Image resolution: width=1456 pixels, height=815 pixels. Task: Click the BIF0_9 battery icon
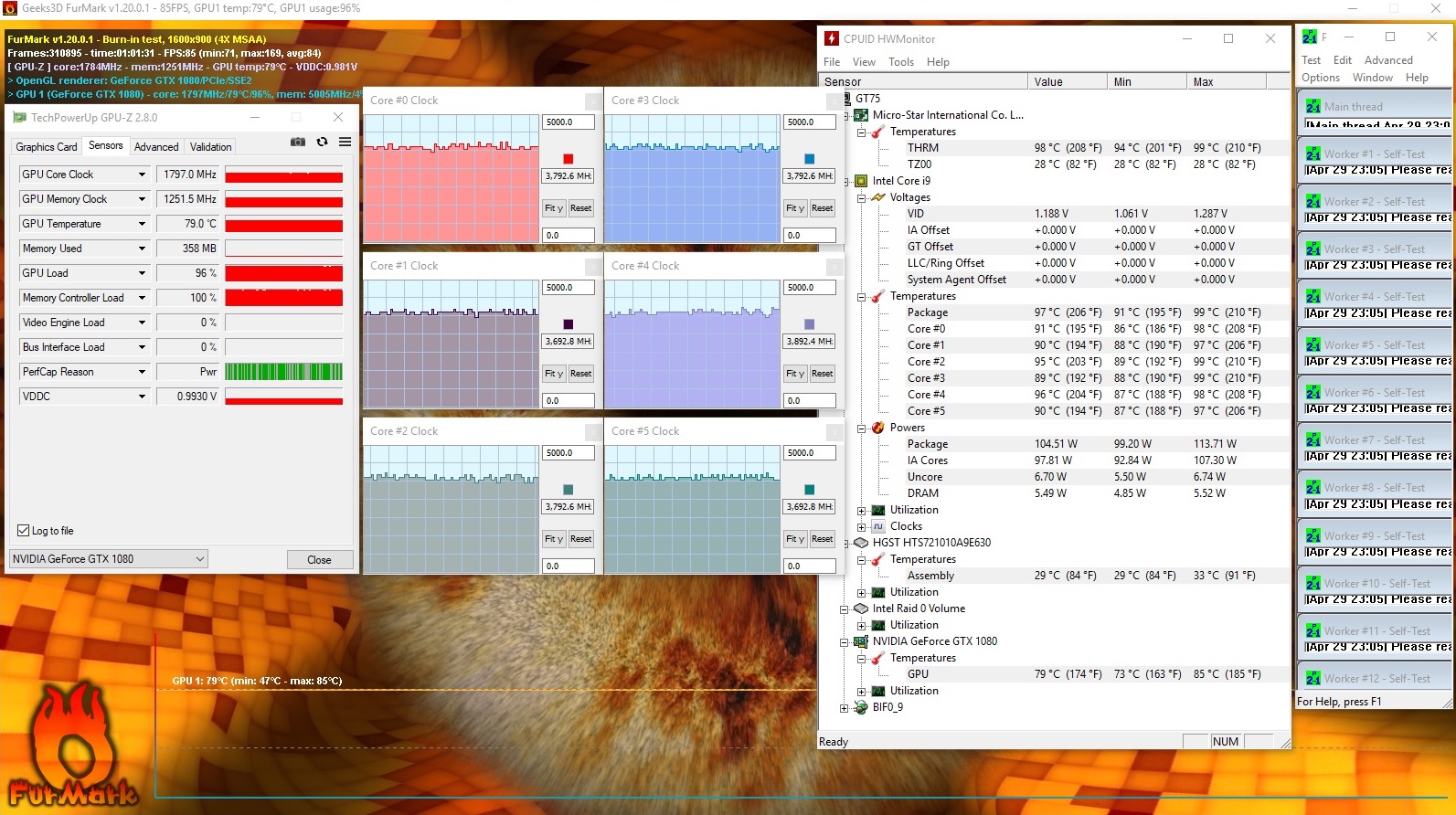click(861, 707)
